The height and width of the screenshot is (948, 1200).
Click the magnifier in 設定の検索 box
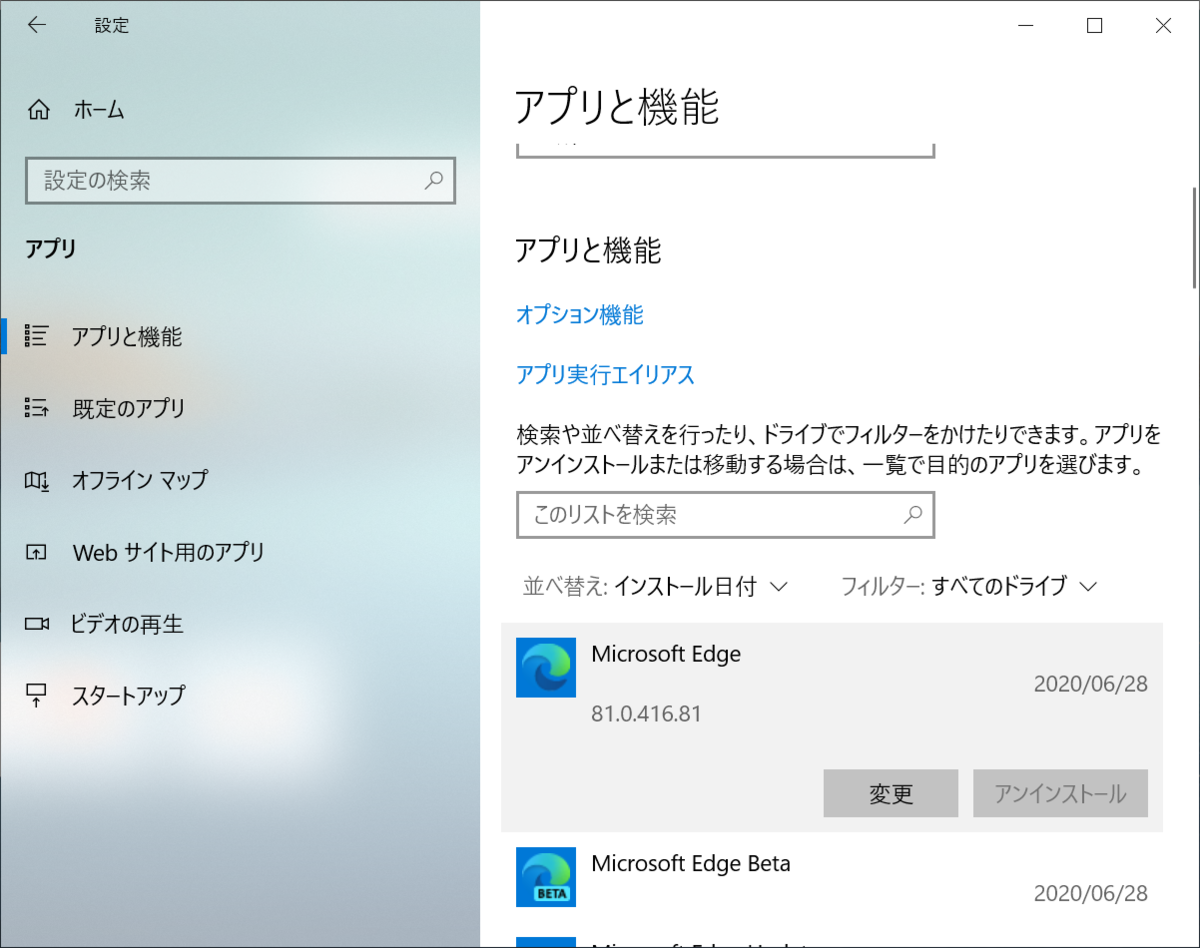(433, 181)
